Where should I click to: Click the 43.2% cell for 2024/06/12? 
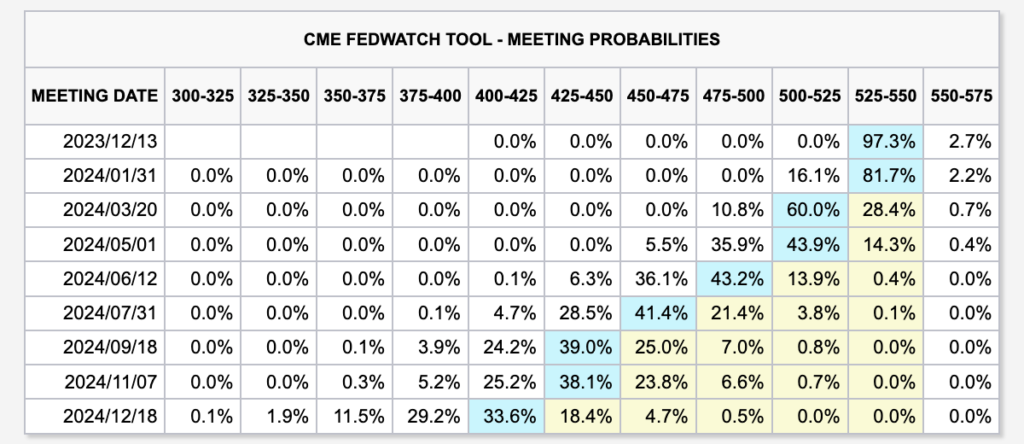(x=734, y=279)
